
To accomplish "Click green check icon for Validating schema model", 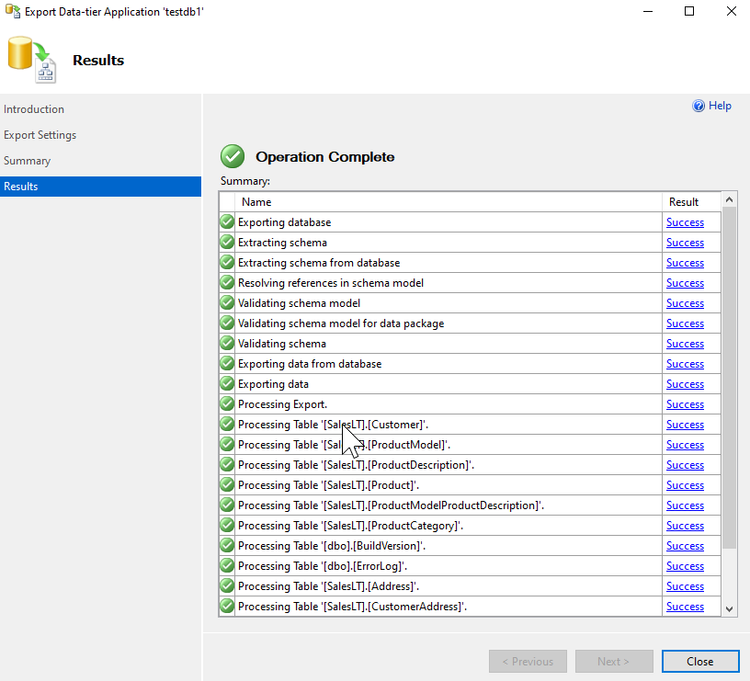I will (227, 303).
